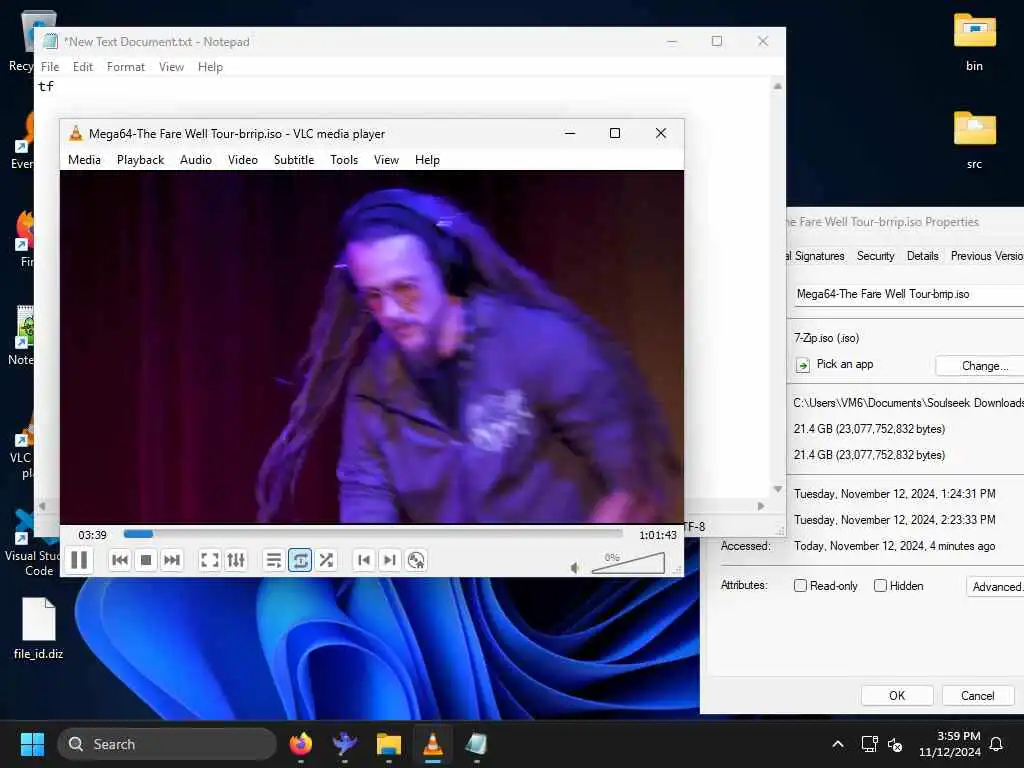Click Cancel in Properties dialog

coord(978,696)
